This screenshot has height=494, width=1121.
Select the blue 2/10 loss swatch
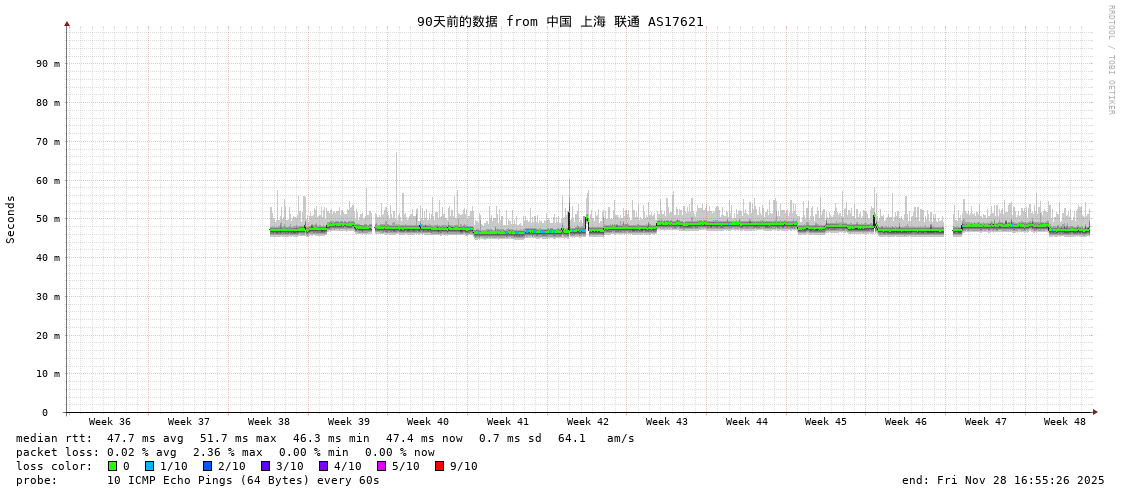pyautogui.click(x=208, y=466)
